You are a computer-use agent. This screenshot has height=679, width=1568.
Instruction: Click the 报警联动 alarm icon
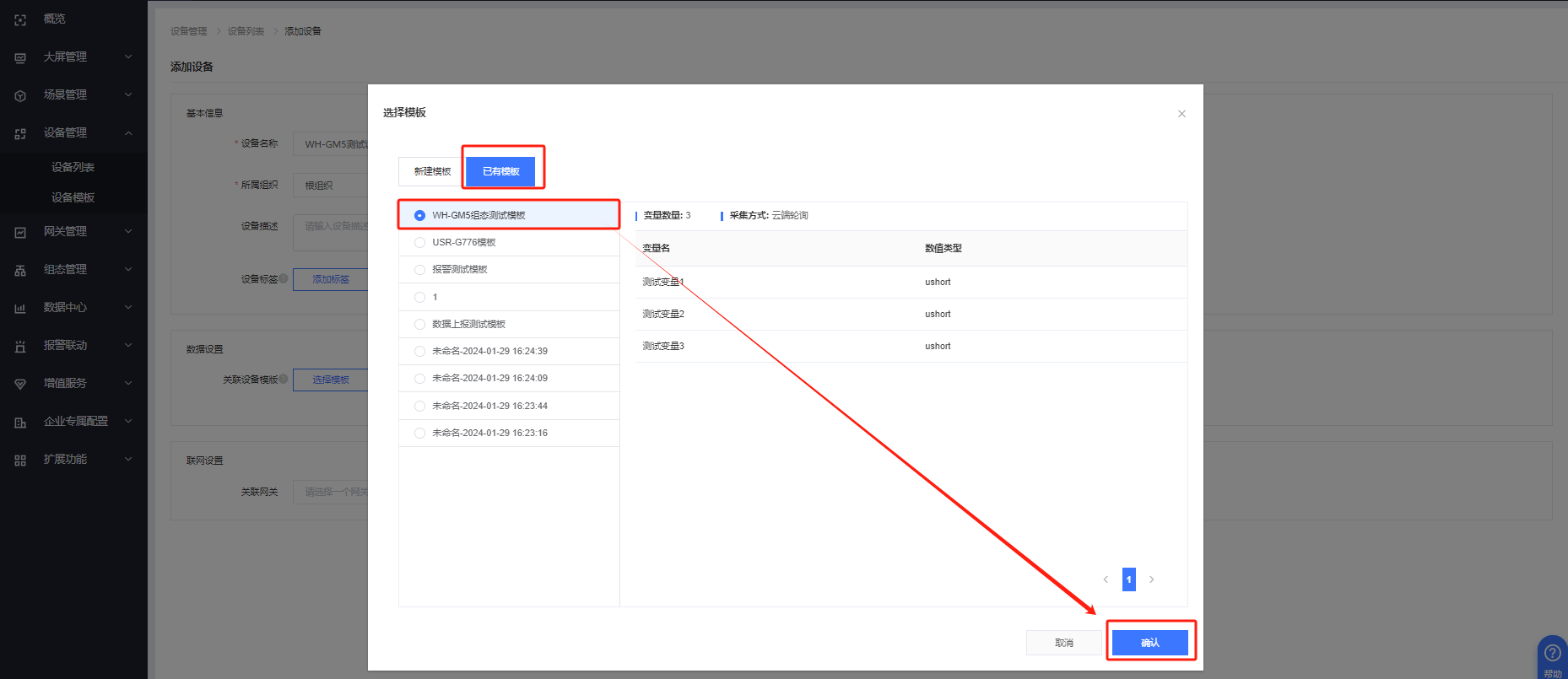pyautogui.click(x=20, y=346)
